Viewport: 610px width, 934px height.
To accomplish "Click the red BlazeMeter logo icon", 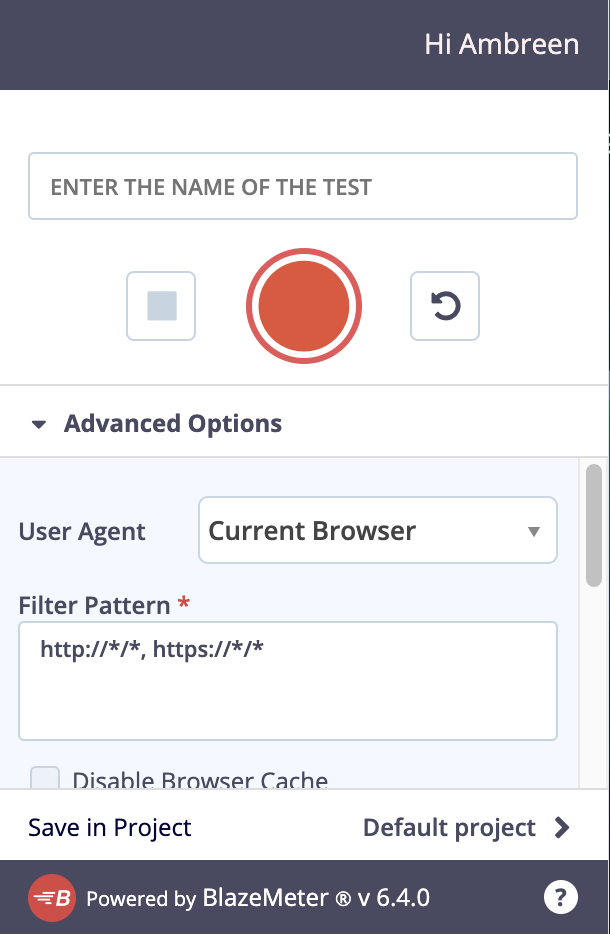I will click(x=52, y=898).
